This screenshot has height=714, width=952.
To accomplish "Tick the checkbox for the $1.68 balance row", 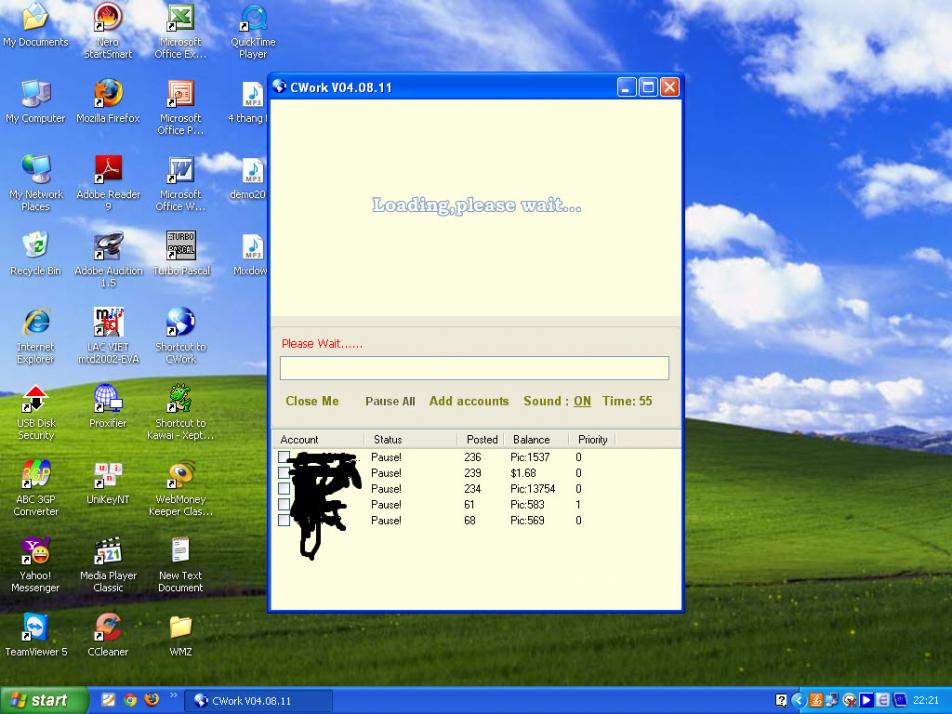I will click(284, 473).
